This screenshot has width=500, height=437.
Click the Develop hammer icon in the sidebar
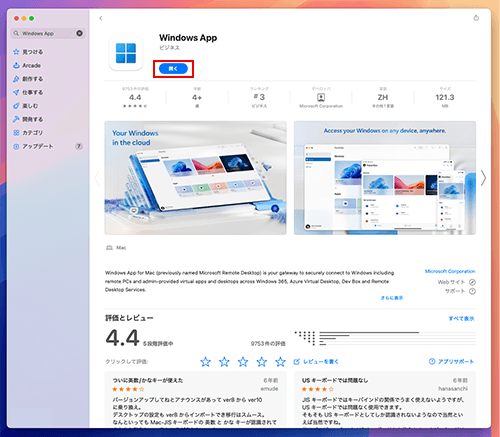pyautogui.click(x=16, y=119)
